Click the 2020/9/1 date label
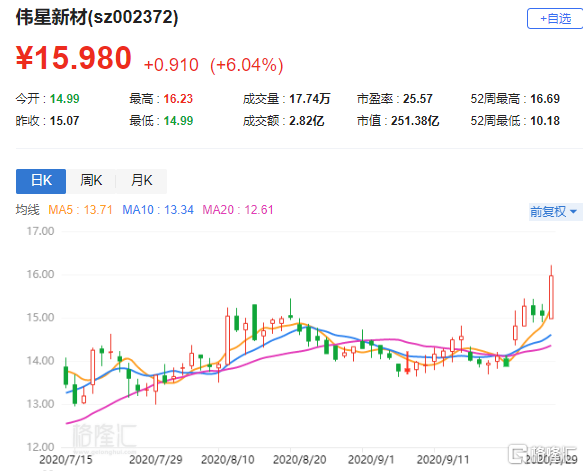The image size is (583, 471). tap(371, 460)
